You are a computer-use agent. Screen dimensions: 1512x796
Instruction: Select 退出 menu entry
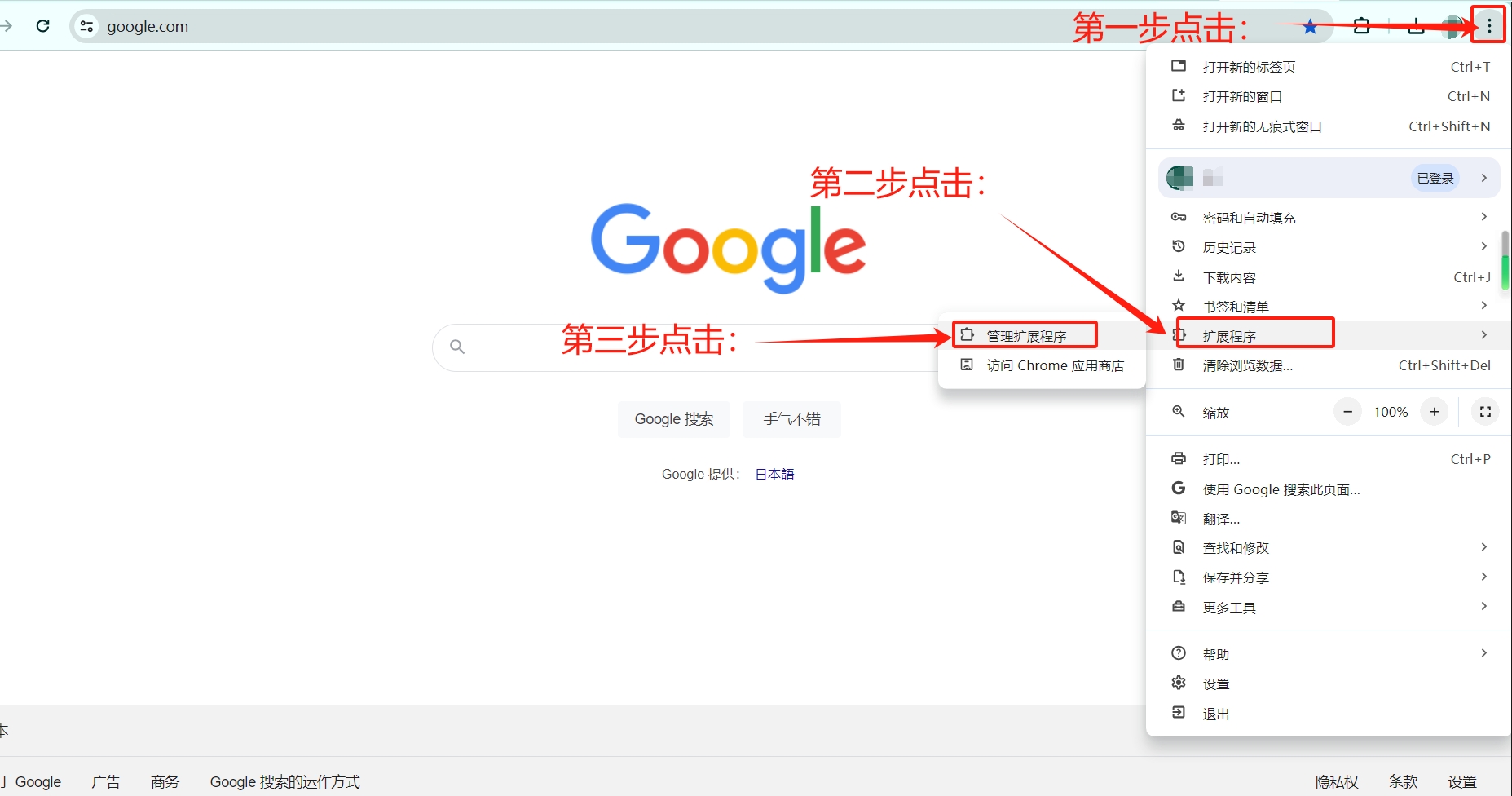pyautogui.click(x=1329, y=714)
